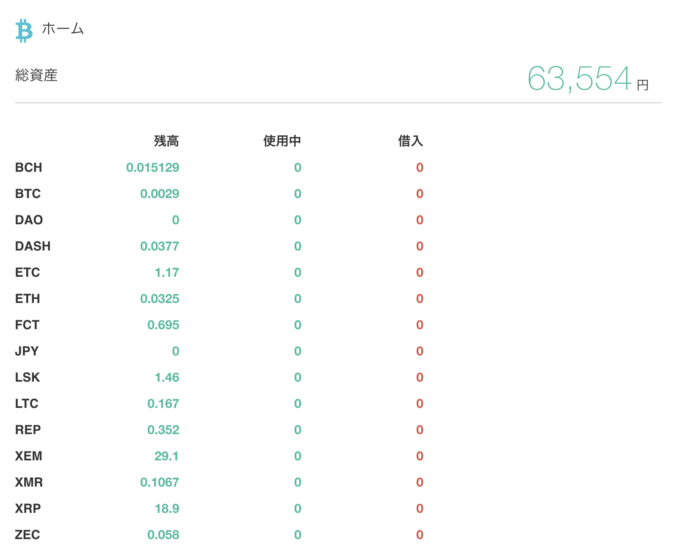
Task: Click the DASH balance 0.0377
Action: click(x=160, y=246)
